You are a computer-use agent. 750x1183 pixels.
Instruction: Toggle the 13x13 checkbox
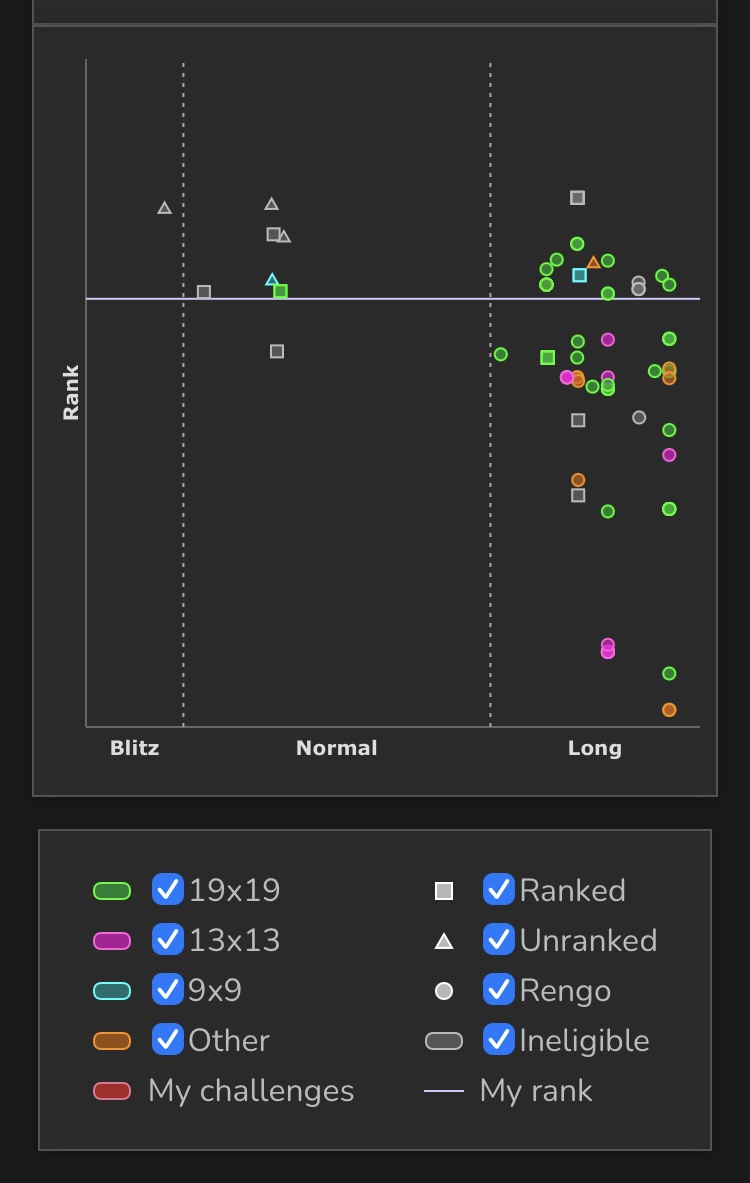click(168, 940)
